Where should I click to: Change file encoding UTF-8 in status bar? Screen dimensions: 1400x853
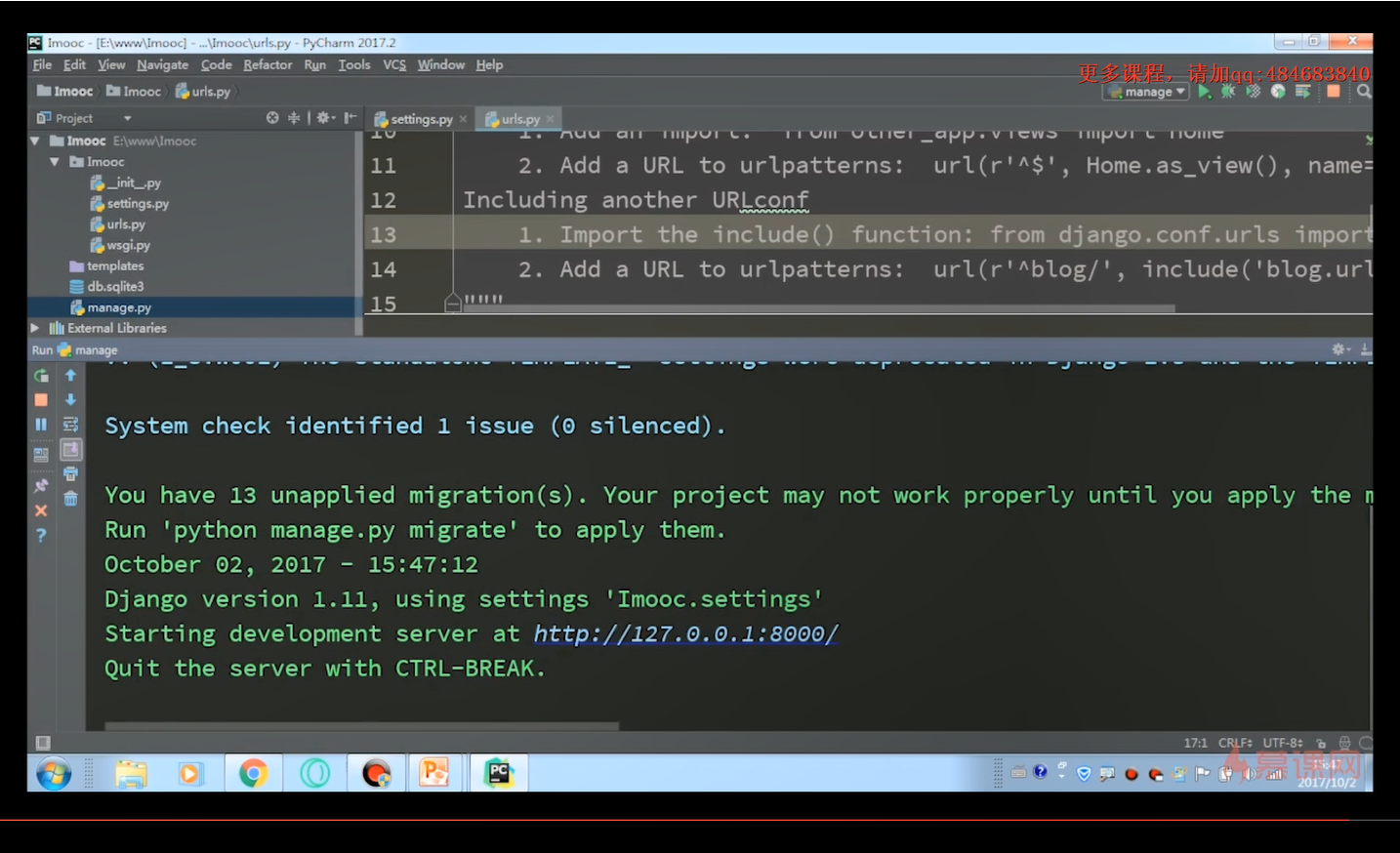[x=1283, y=743]
